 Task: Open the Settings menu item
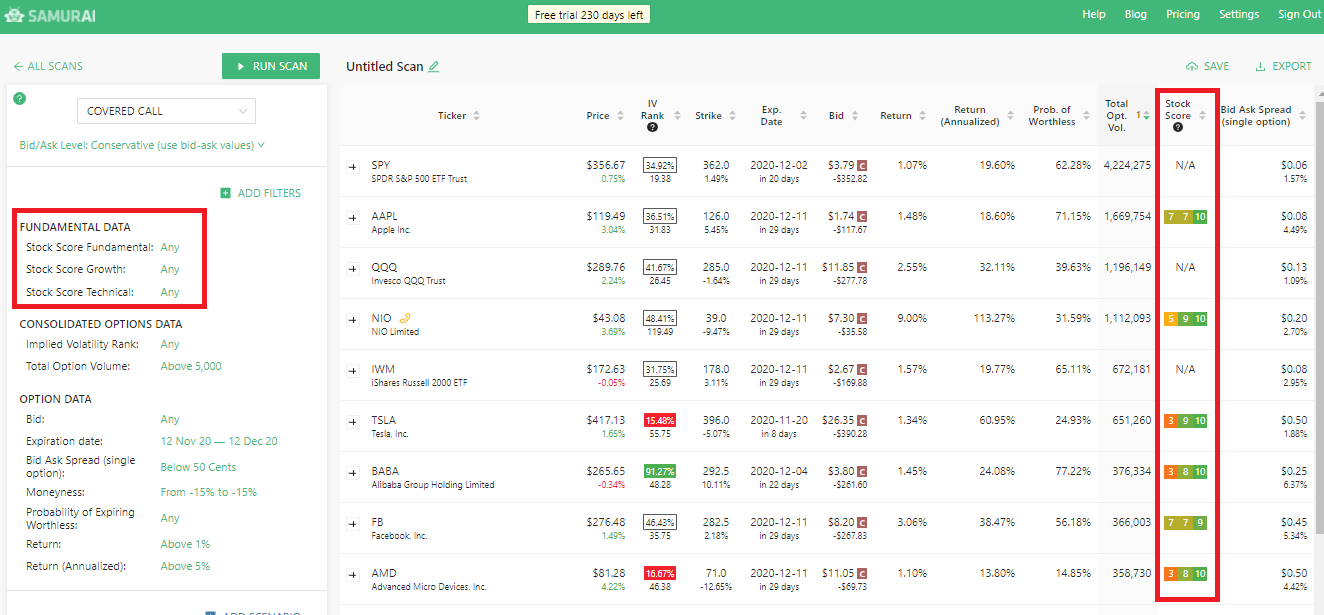click(x=1239, y=14)
